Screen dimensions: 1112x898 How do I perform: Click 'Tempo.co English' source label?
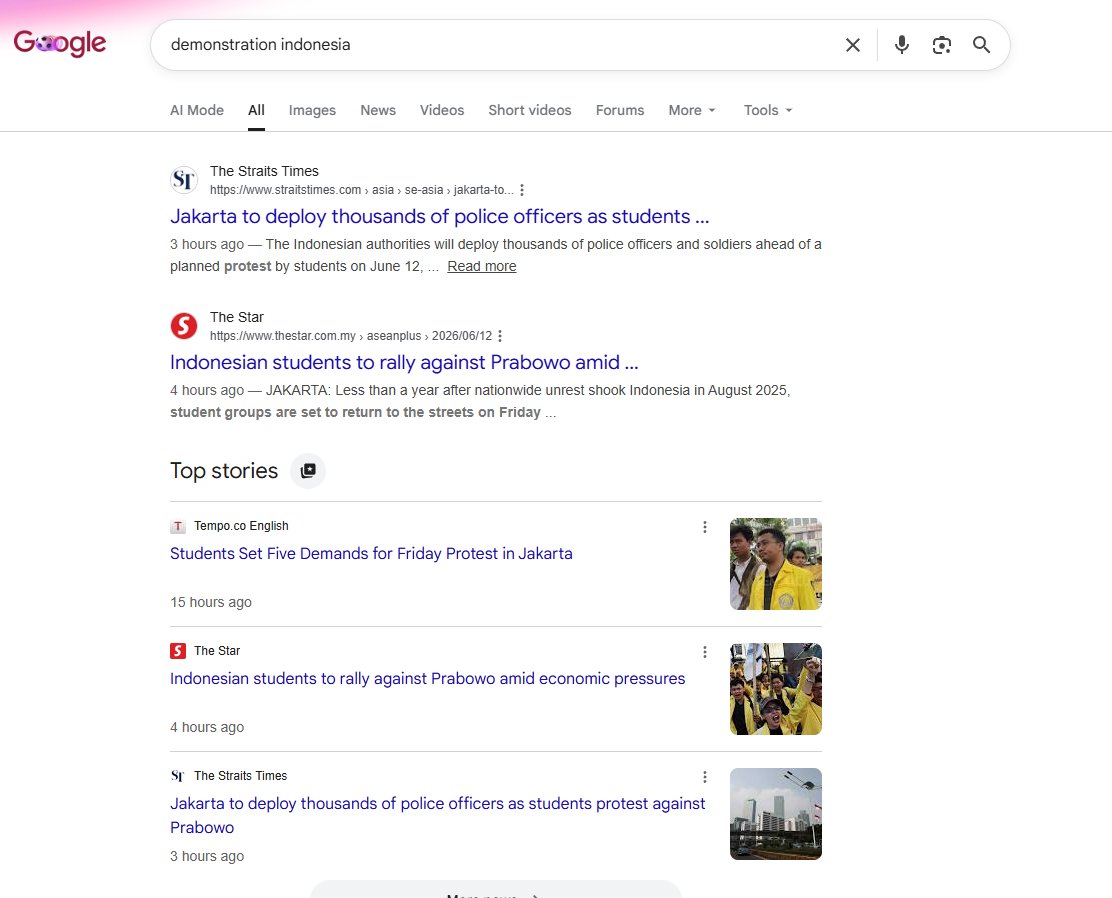pyautogui.click(x=241, y=526)
